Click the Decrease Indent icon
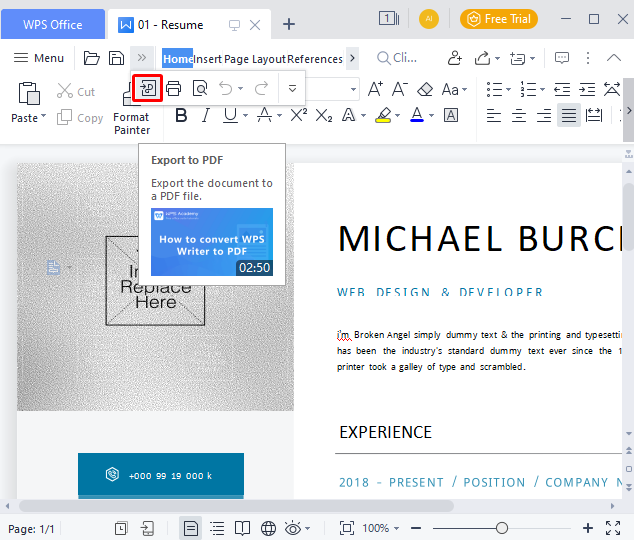The image size is (634, 540). tap(562, 89)
